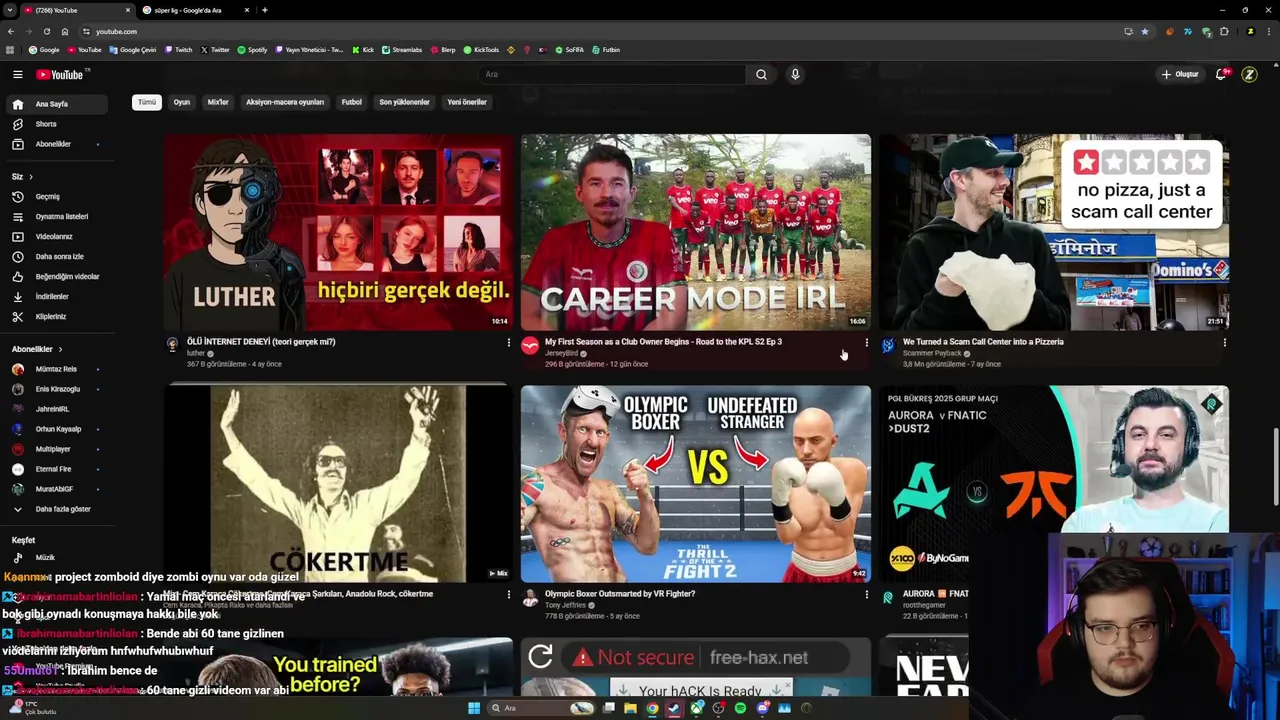1280x720 pixels.
Task: Open Abonelikler in the sidebar
Action: [x=56, y=144]
